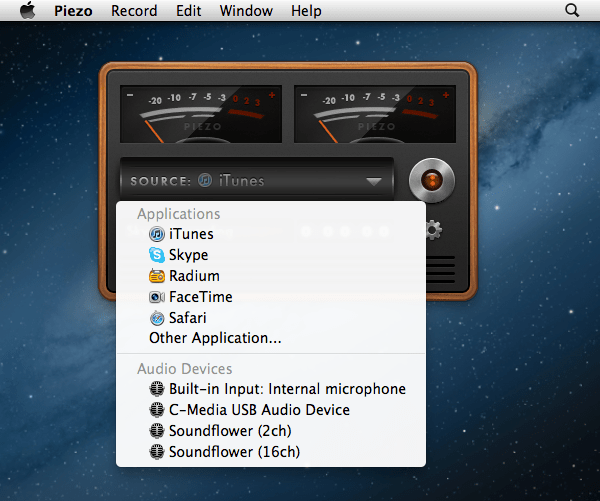The image size is (600, 501).
Task: Choose Skype as audio source
Action: (x=271, y=255)
